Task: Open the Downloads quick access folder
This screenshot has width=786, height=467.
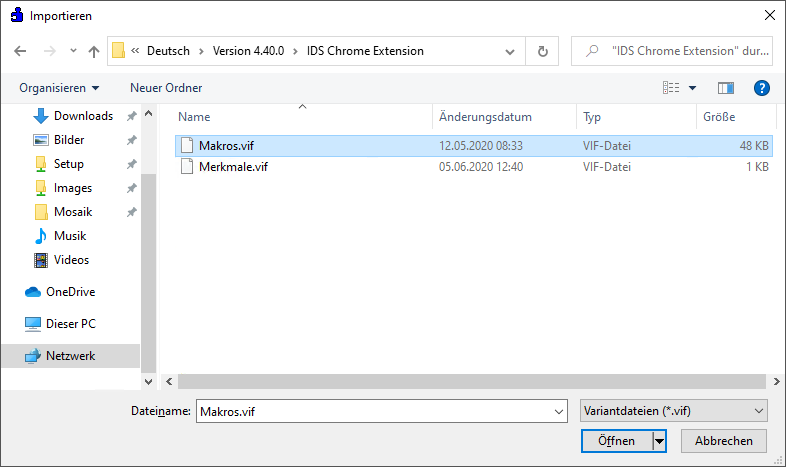Action: pyautogui.click(x=83, y=116)
